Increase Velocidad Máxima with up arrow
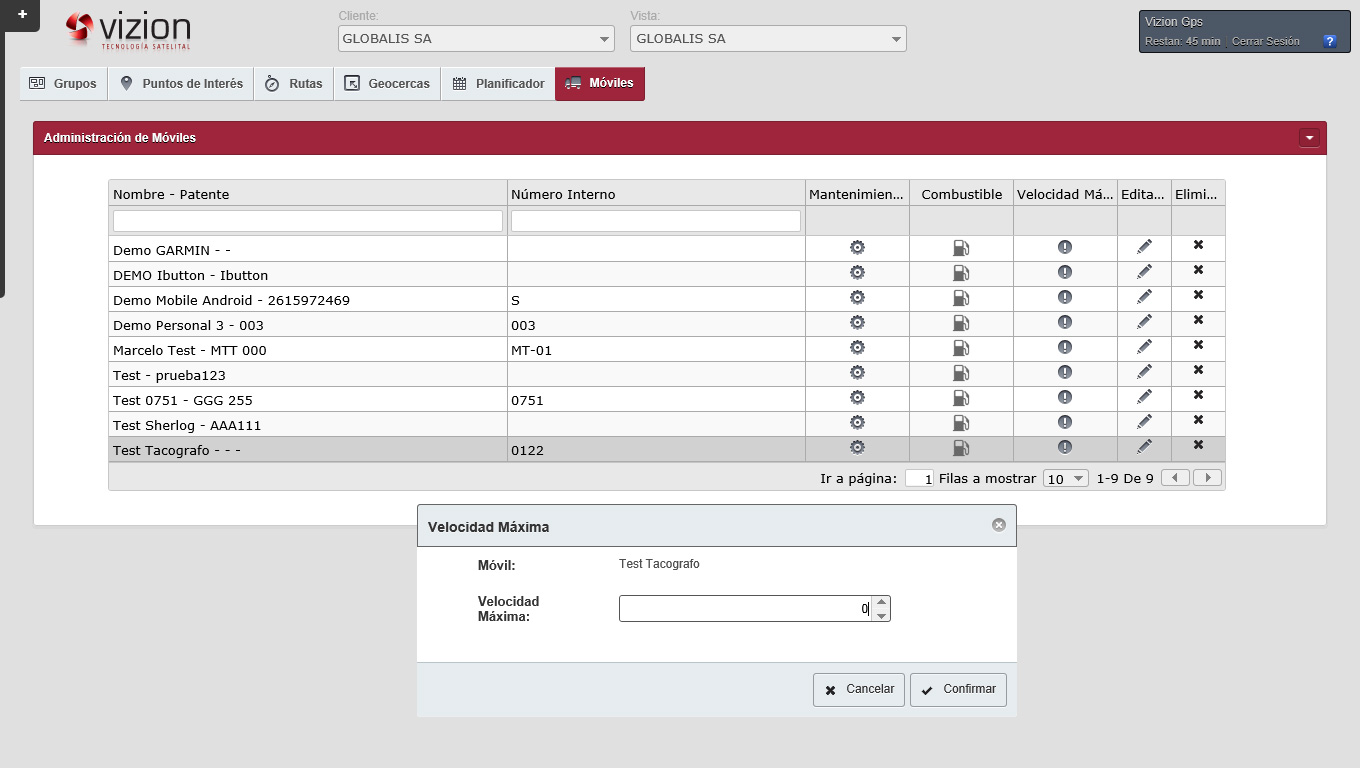This screenshot has width=1360, height=768. (x=881, y=602)
